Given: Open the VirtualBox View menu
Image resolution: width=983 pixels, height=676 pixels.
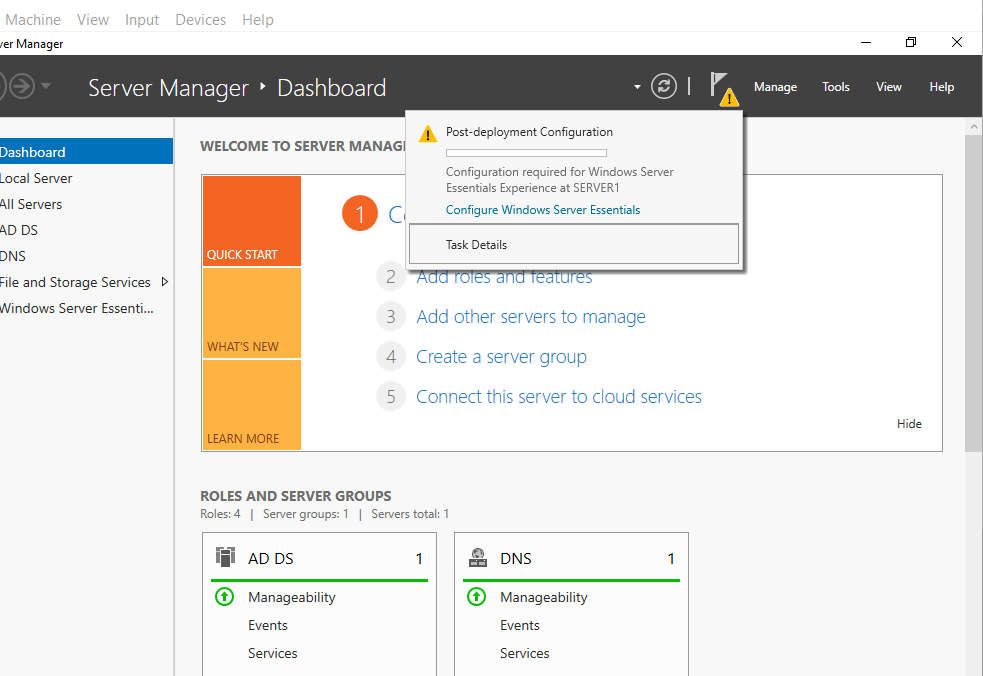Looking at the screenshot, I should click(93, 19).
